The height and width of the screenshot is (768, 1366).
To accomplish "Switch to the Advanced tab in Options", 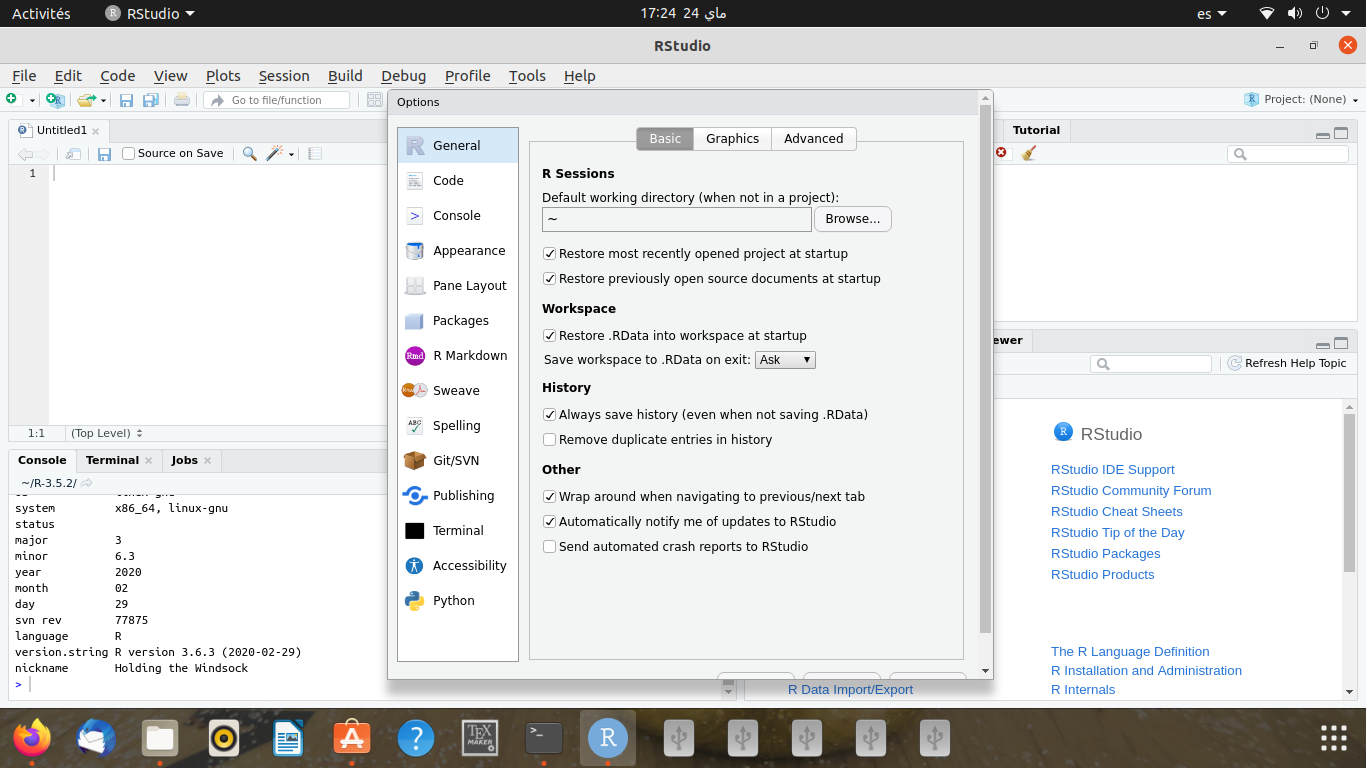I will (814, 139).
